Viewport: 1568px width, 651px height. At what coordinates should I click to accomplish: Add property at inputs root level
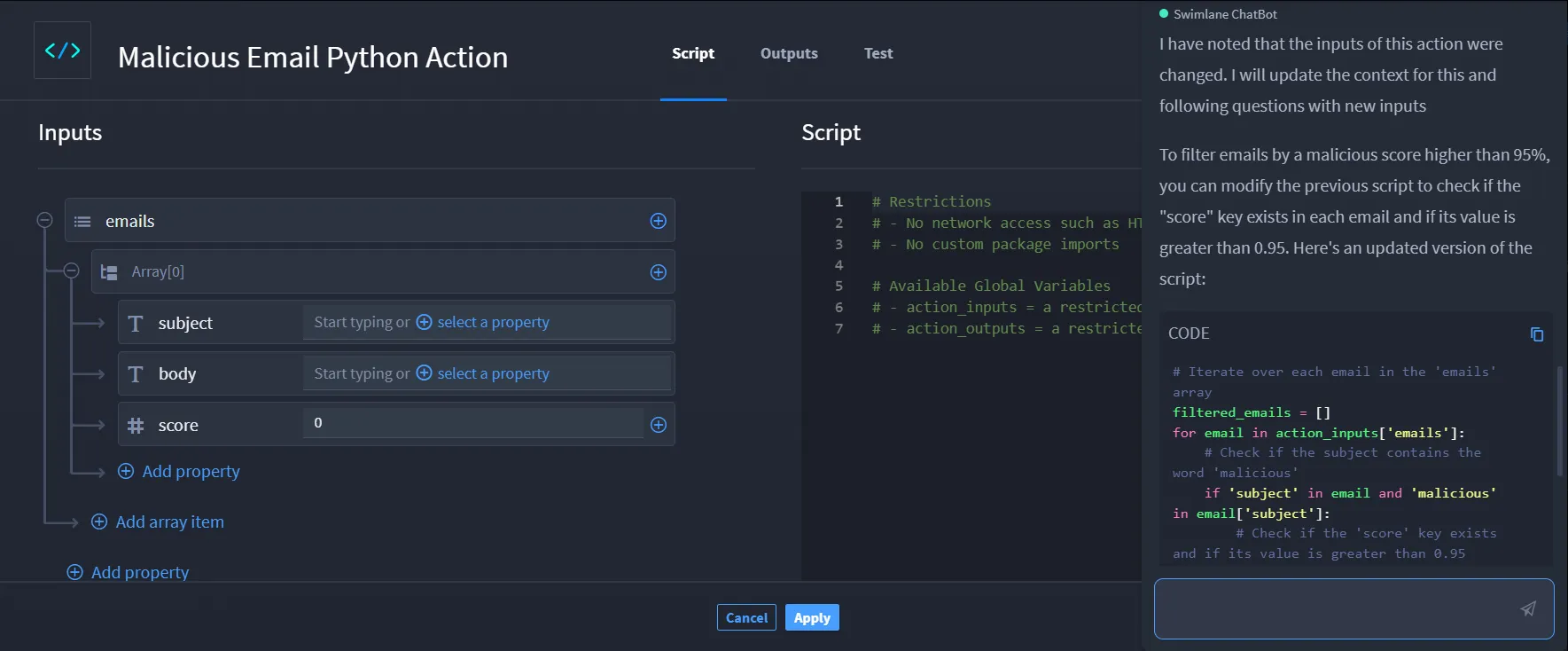129,572
